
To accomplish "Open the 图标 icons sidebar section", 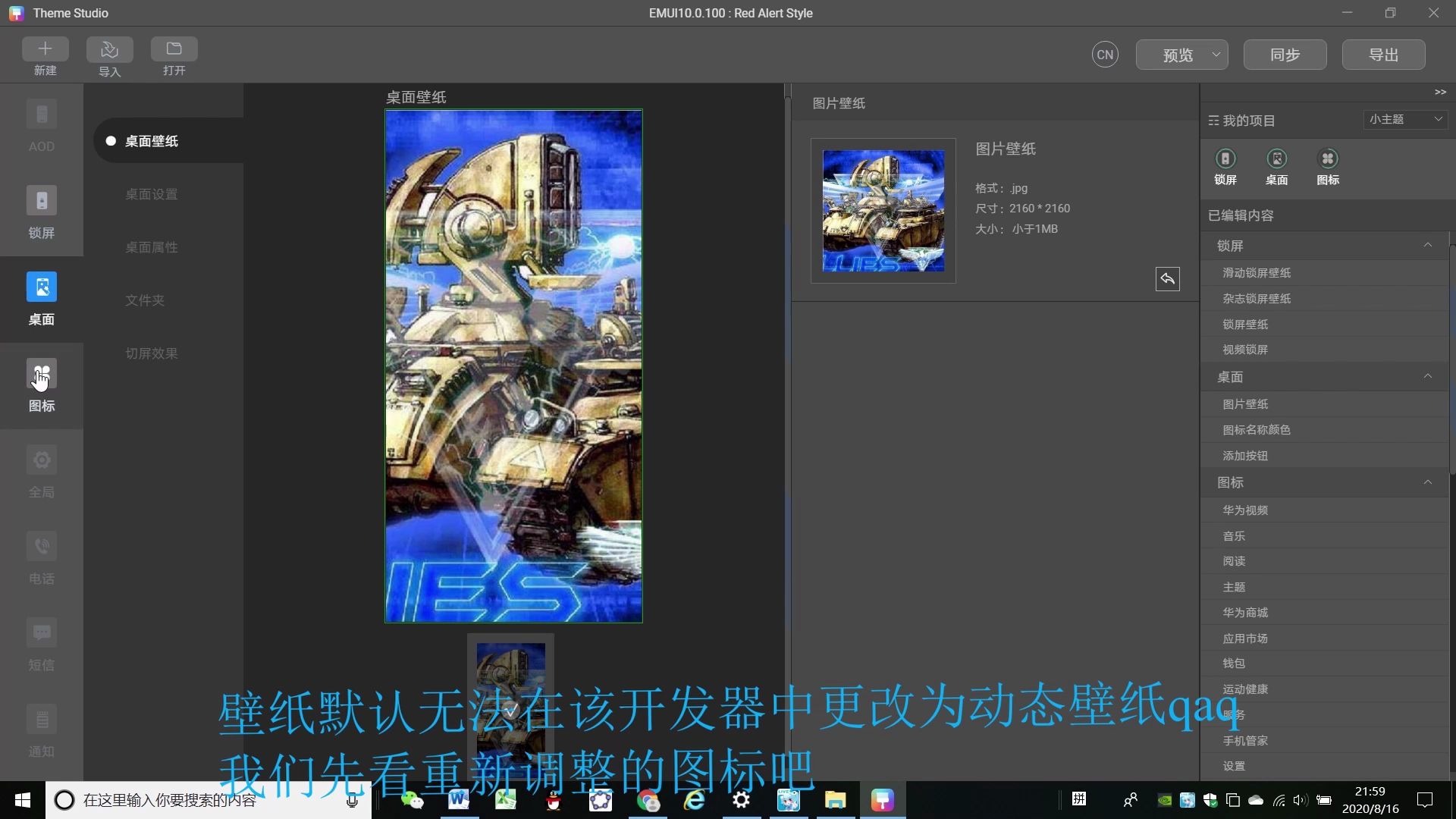I will pos(42,386).
